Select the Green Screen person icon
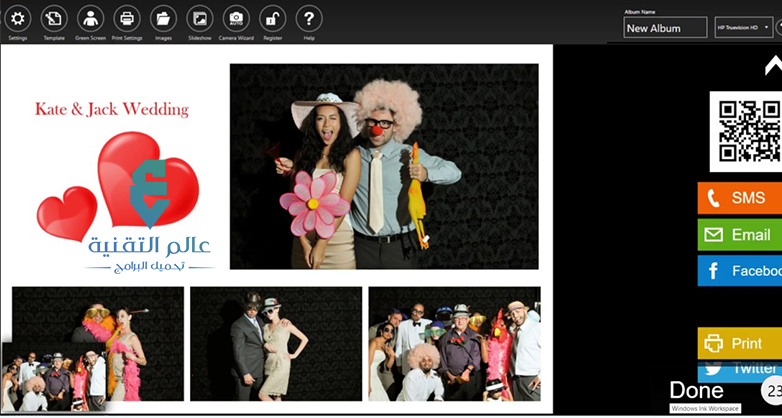This screenshot has height=418, width=782. pos(90,19)
